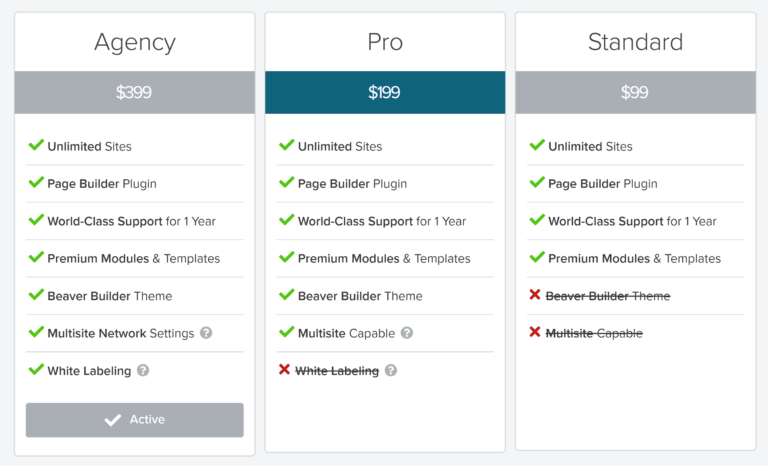
Task: Click the Active button in Agency plan
Action: [135, 420]
